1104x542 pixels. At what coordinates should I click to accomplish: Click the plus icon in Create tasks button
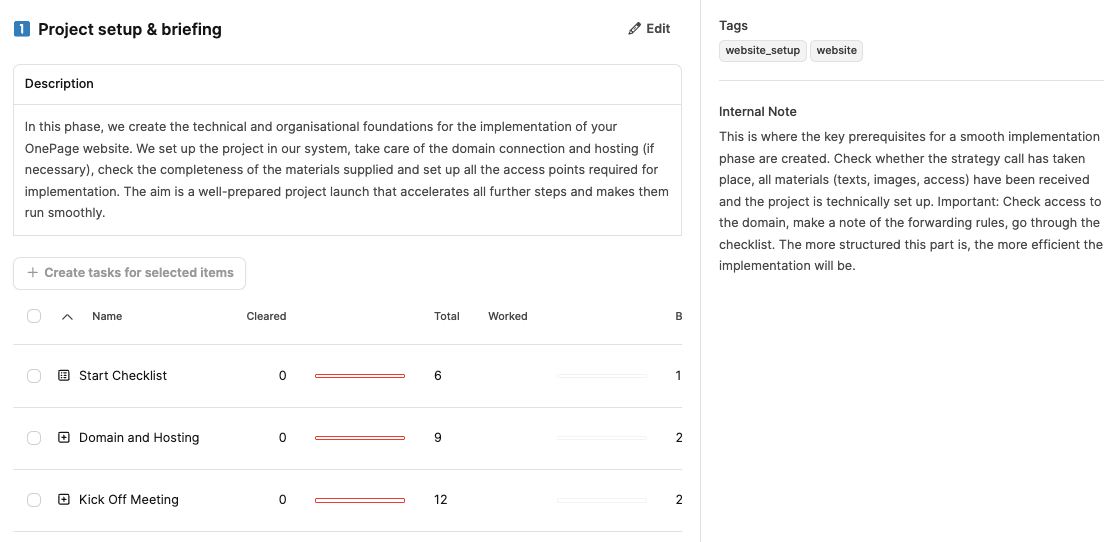33,273
